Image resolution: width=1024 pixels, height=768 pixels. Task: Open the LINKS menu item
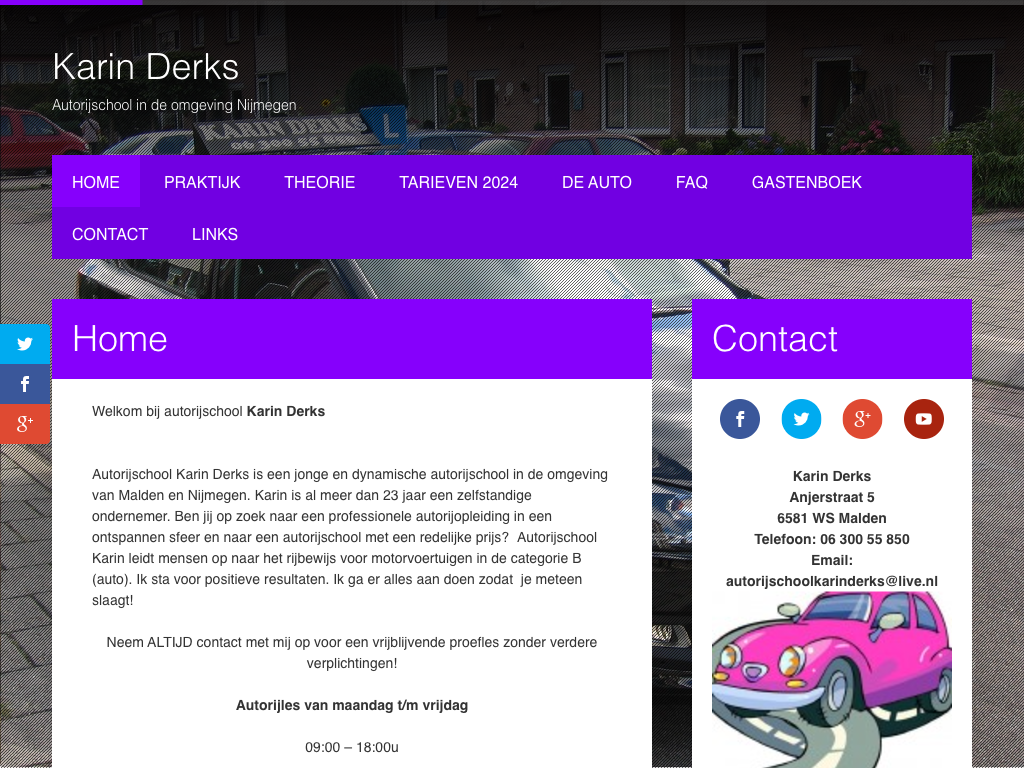(215, 234)
